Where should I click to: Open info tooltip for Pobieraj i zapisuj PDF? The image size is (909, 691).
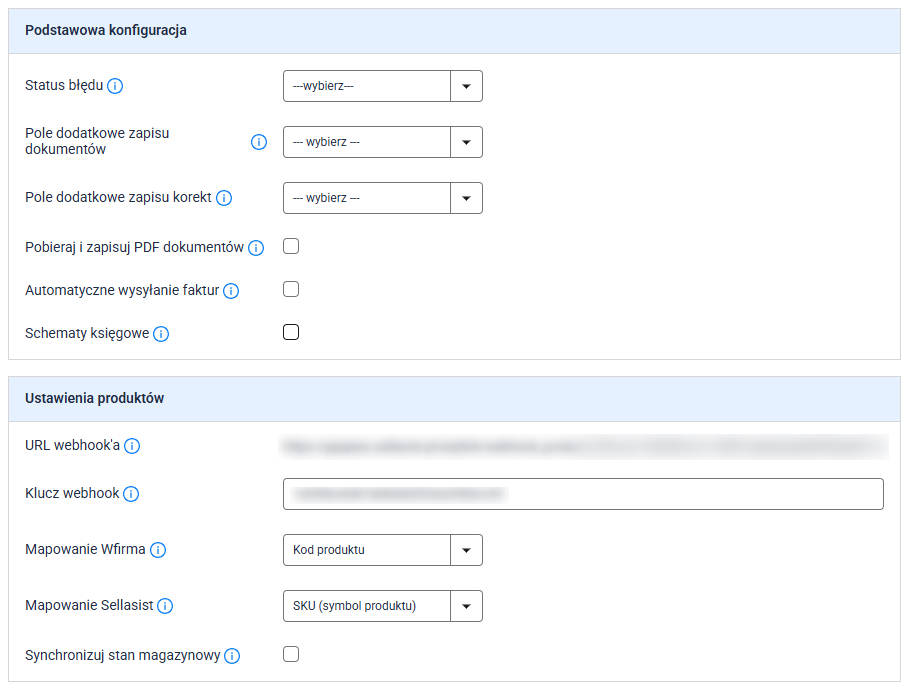(256, 248)
